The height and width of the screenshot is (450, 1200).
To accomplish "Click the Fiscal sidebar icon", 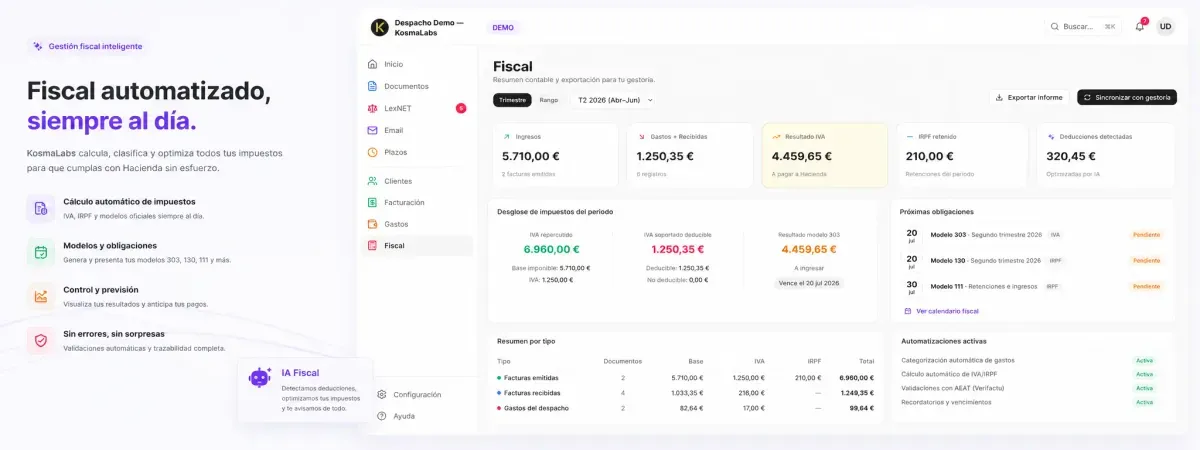I will click(372, 245).
